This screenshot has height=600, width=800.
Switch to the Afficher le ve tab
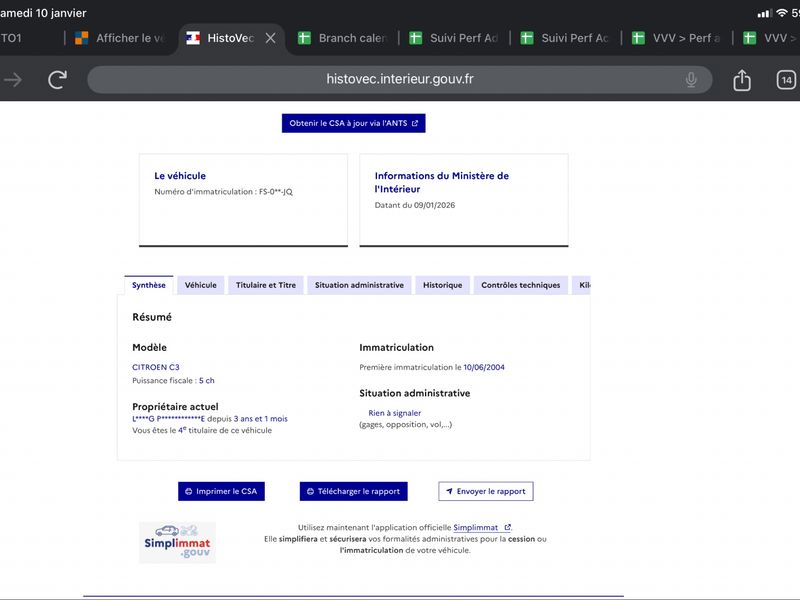tap(120, 38)
